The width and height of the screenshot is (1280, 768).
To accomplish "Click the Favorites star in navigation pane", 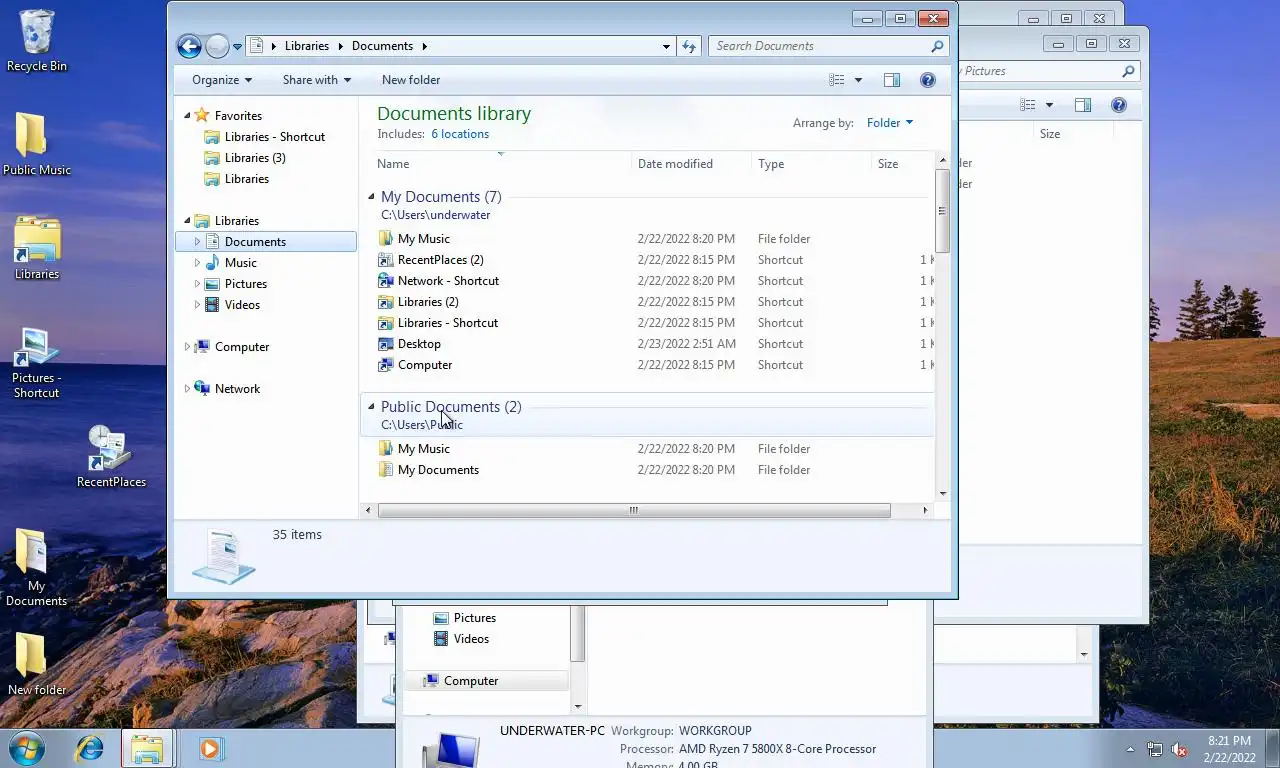I will [202, 115].
